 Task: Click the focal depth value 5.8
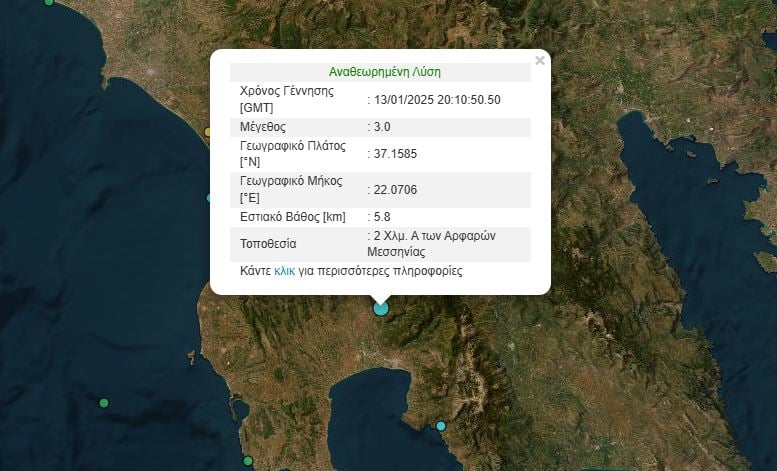pyautogui.click(x=384, y=217)
